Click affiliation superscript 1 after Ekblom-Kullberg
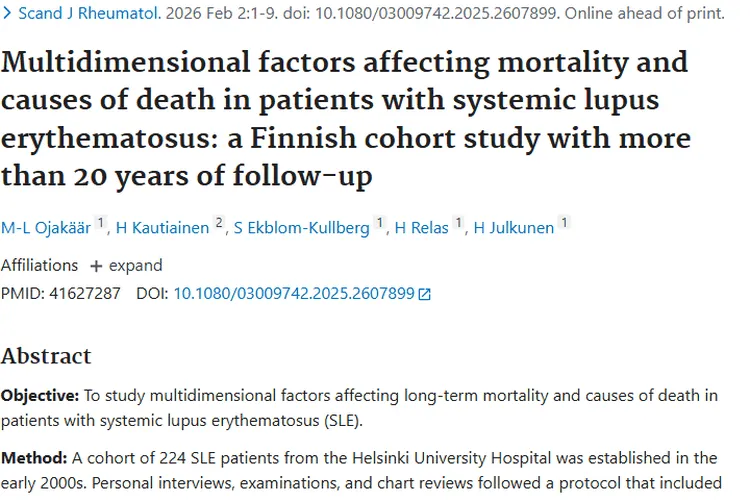 click(x=378, y=222)
